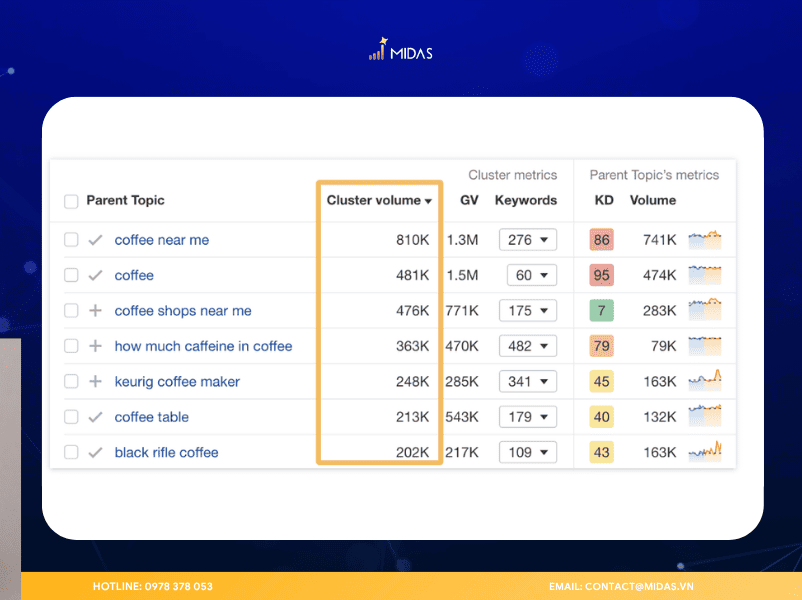Click the KD column header
802x600 pixels.
point(604,200)
